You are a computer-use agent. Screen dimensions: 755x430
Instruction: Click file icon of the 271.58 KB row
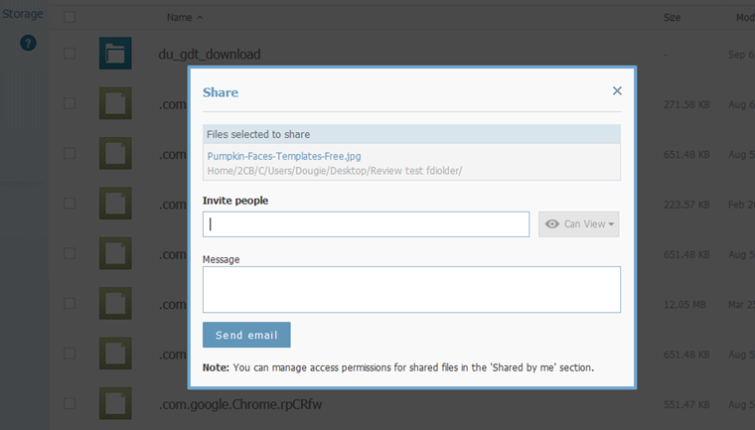point(116,103)
